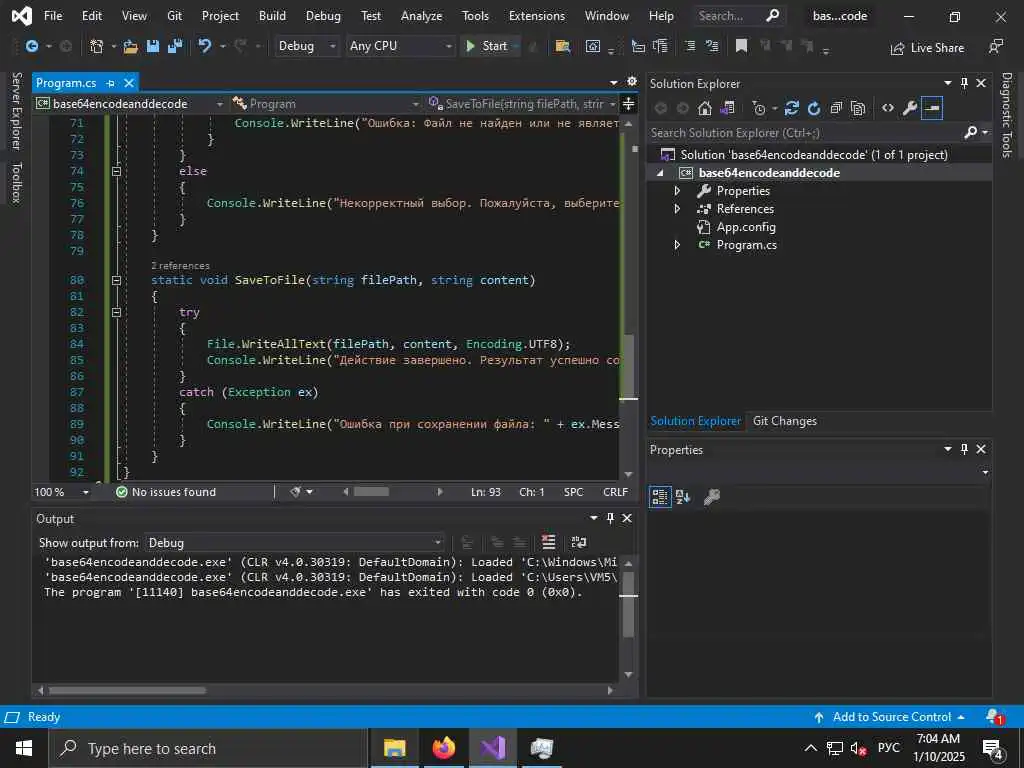Toggle Word Wrap in Output window
Viewport: 1024px width, 768px height.
coord(579,542)
